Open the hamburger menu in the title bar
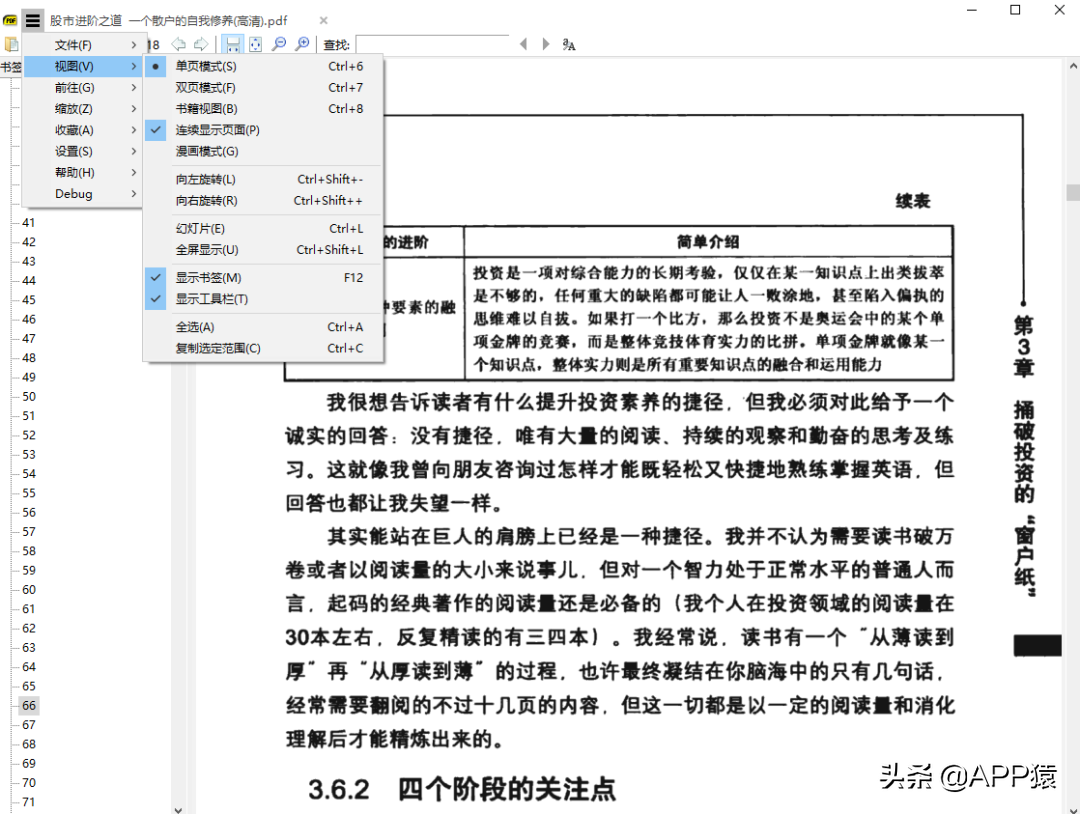This screenshot has width=1080, height=814. tap(33, 19)
